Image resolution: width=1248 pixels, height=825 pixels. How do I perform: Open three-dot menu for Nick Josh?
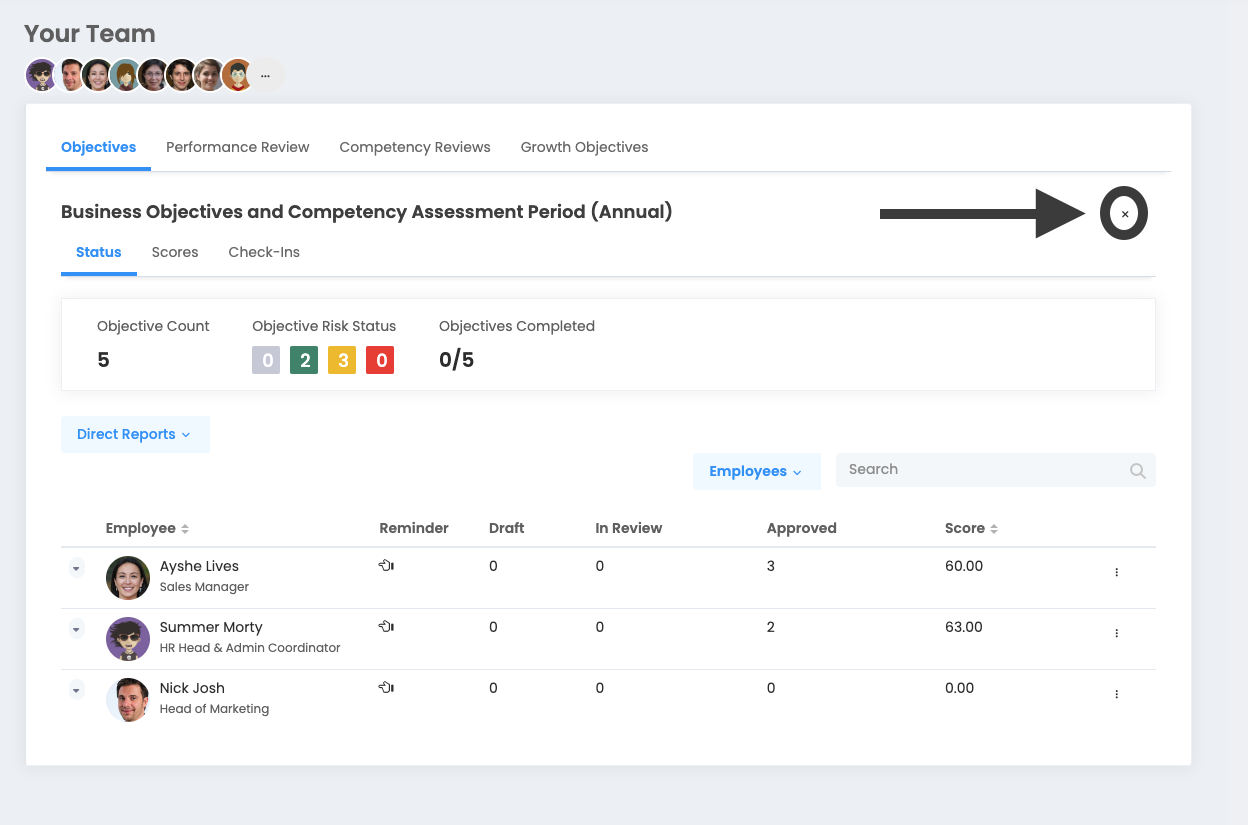pos(1116,694)
